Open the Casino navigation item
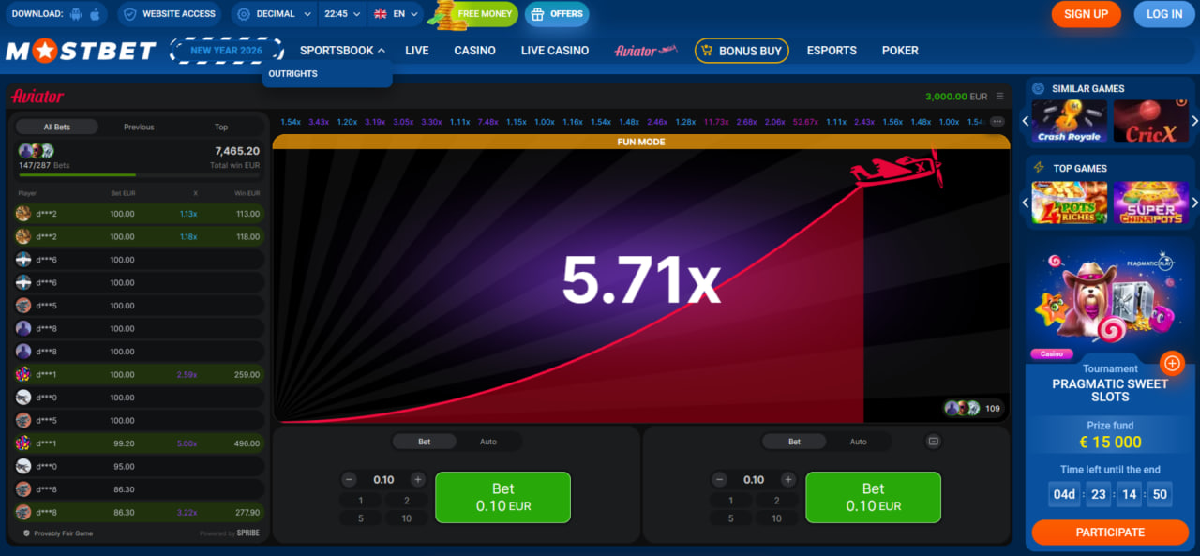This screenshot has height=556, width=1200. (x=475, y=50)
